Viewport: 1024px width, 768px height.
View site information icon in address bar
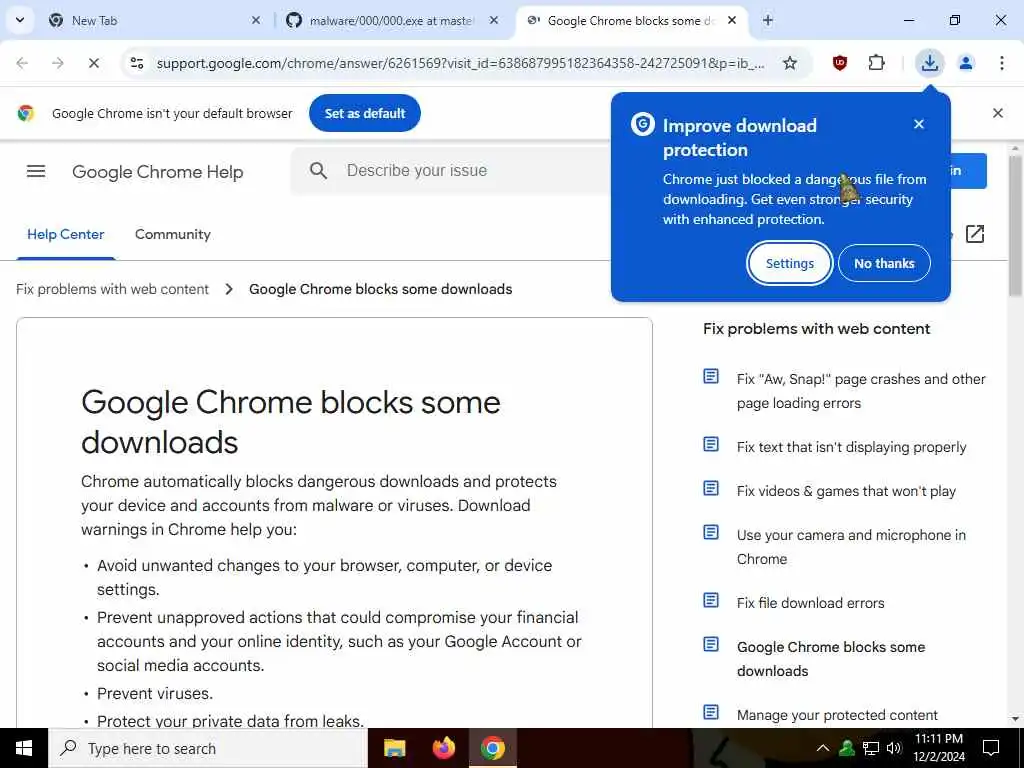coord(137,63)
